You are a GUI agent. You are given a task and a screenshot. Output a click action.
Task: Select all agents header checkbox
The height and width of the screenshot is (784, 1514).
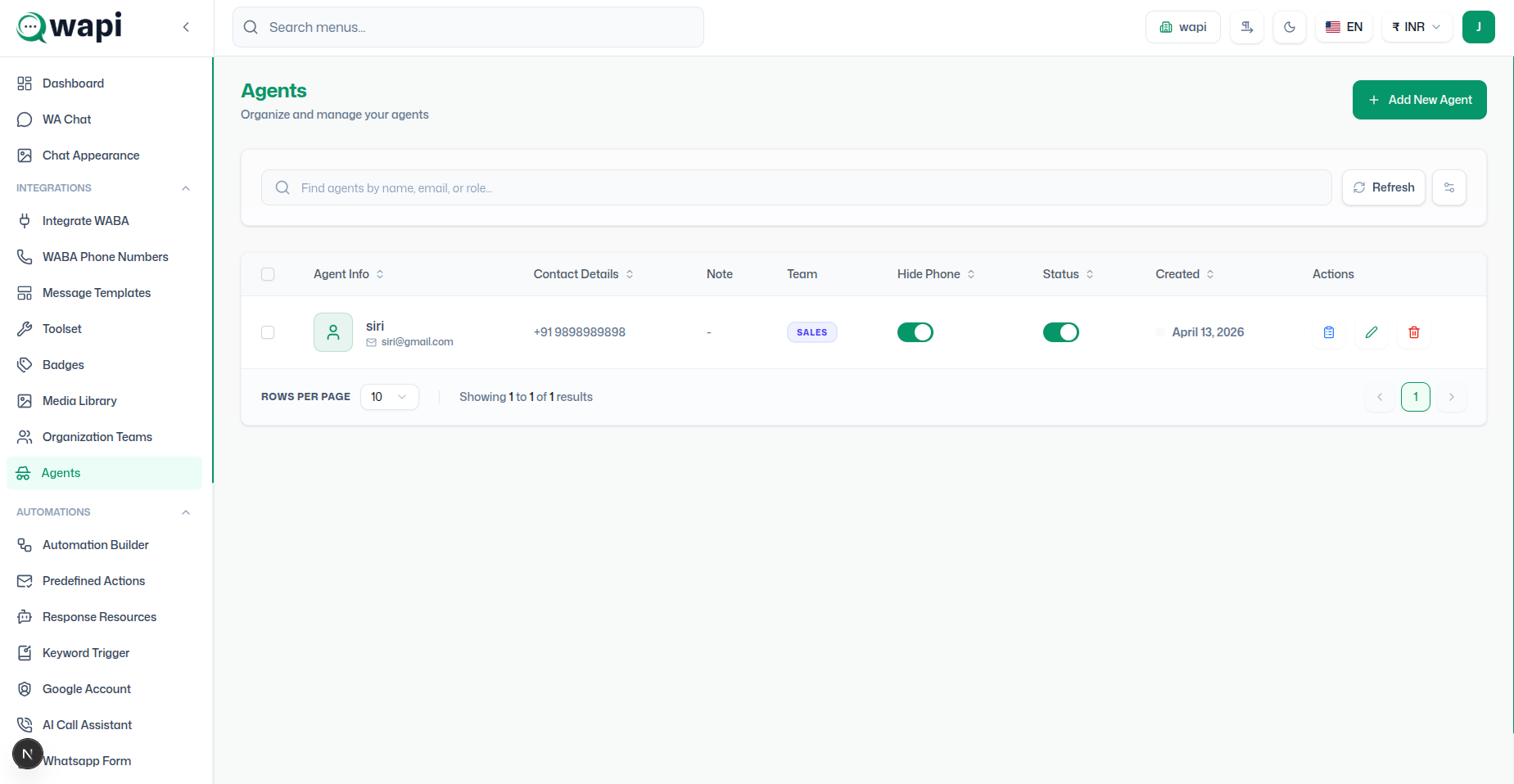click(268, 274)
